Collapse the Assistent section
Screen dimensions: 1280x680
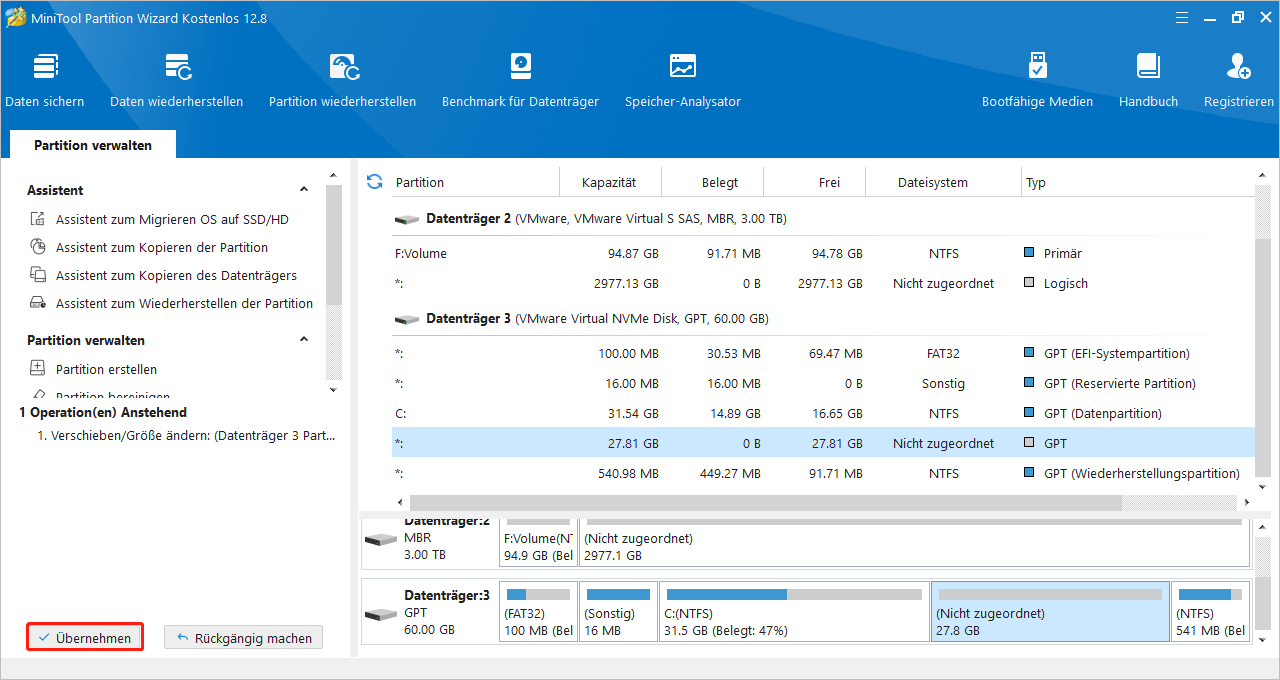304,190
